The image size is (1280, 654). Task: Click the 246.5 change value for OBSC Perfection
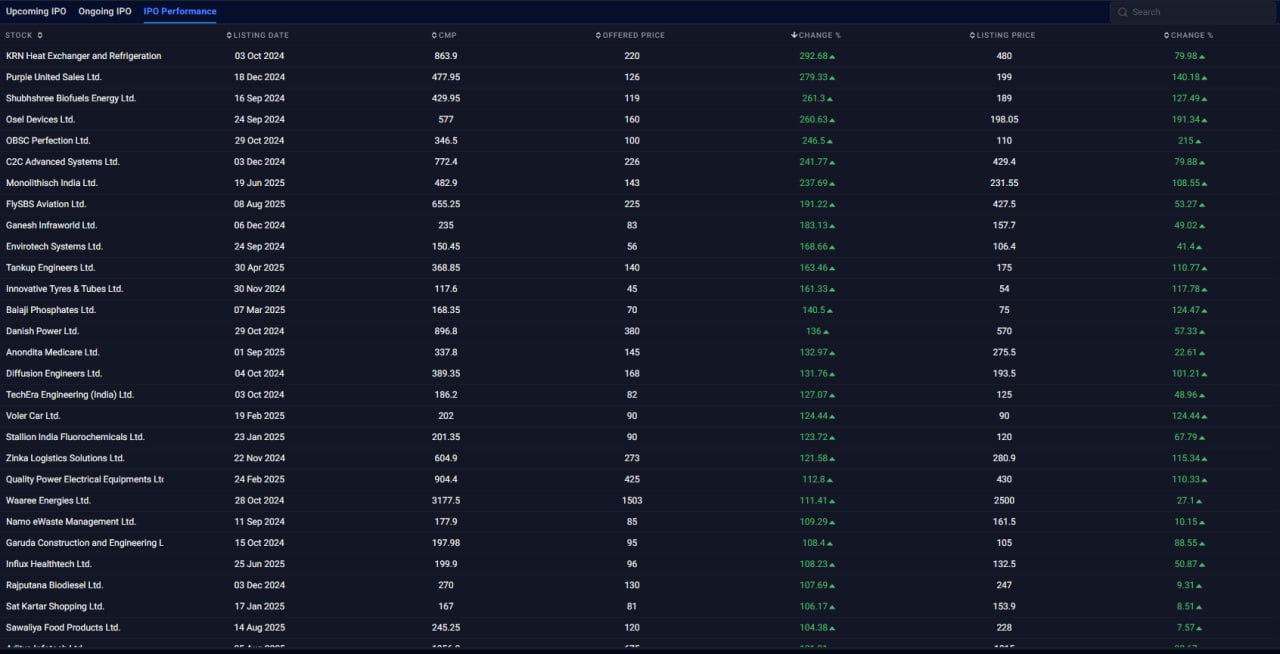[814, 141]
